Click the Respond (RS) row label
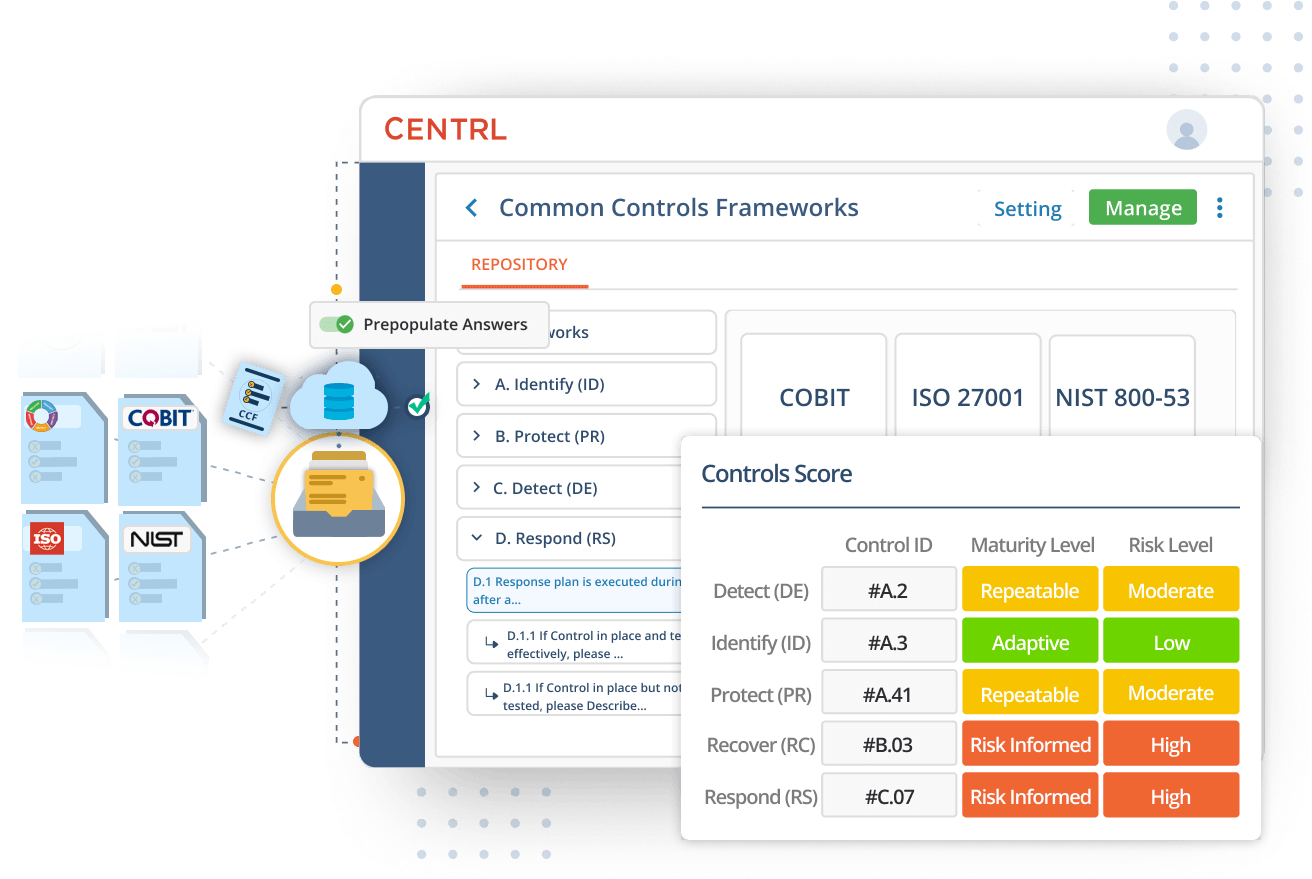Screen dimensions: 1312x879 click(760, 797)
